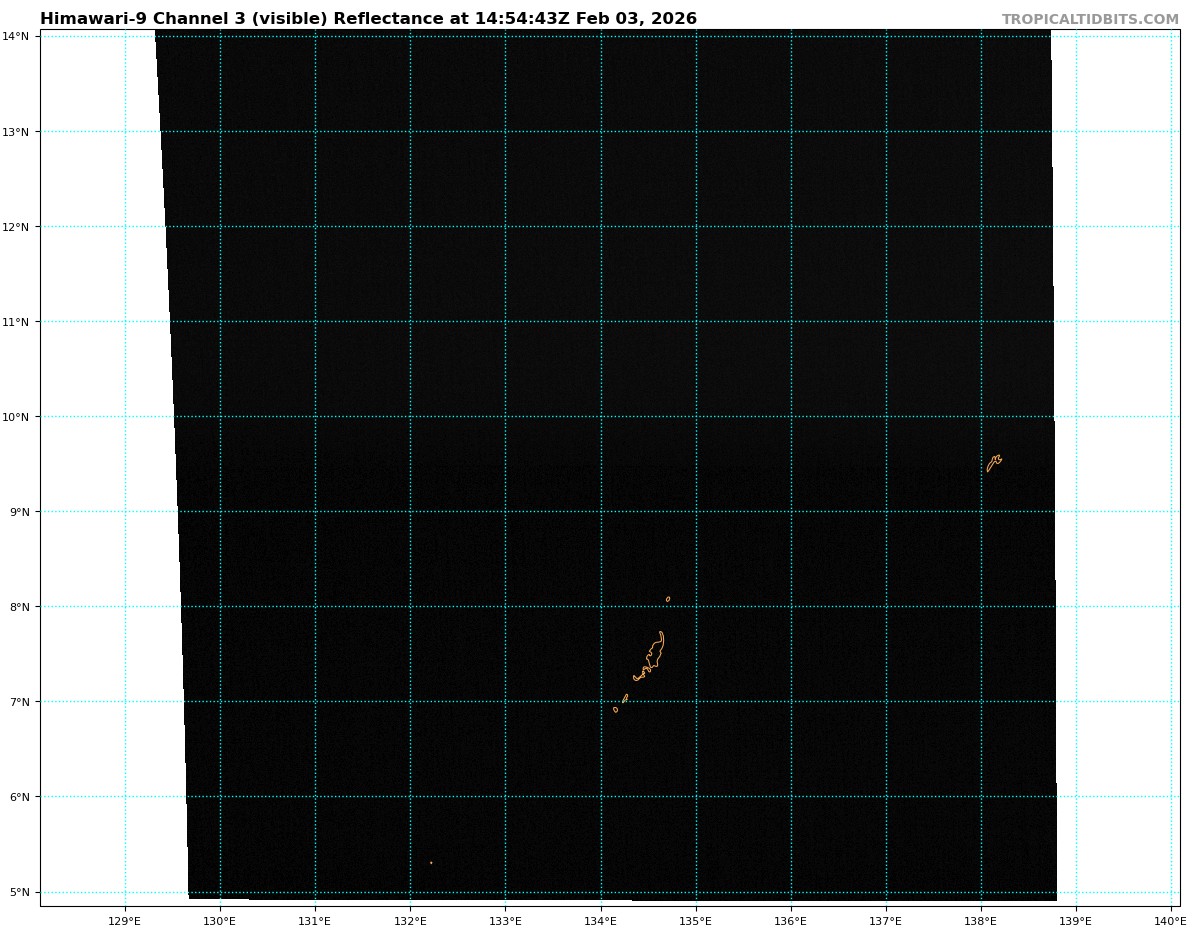
Task: Click the 12°N latitude axis label
Action: click(x=20, y=227)
